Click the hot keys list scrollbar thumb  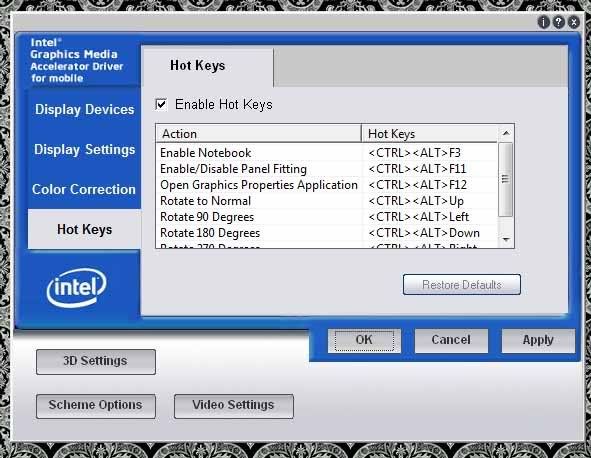pos(505,179)
